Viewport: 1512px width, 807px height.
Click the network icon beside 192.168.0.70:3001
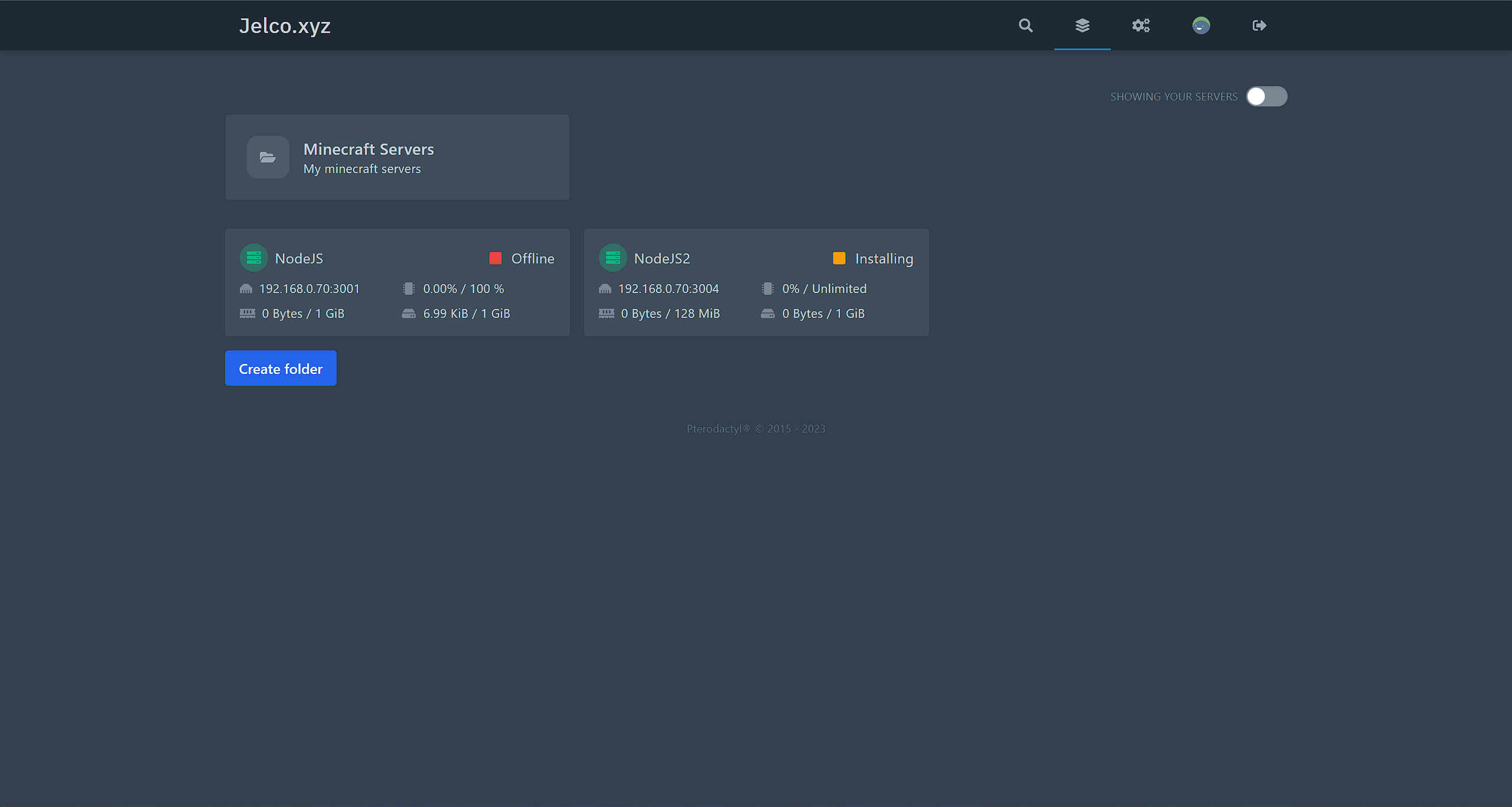pyautogui.click(x=246, y=289)
